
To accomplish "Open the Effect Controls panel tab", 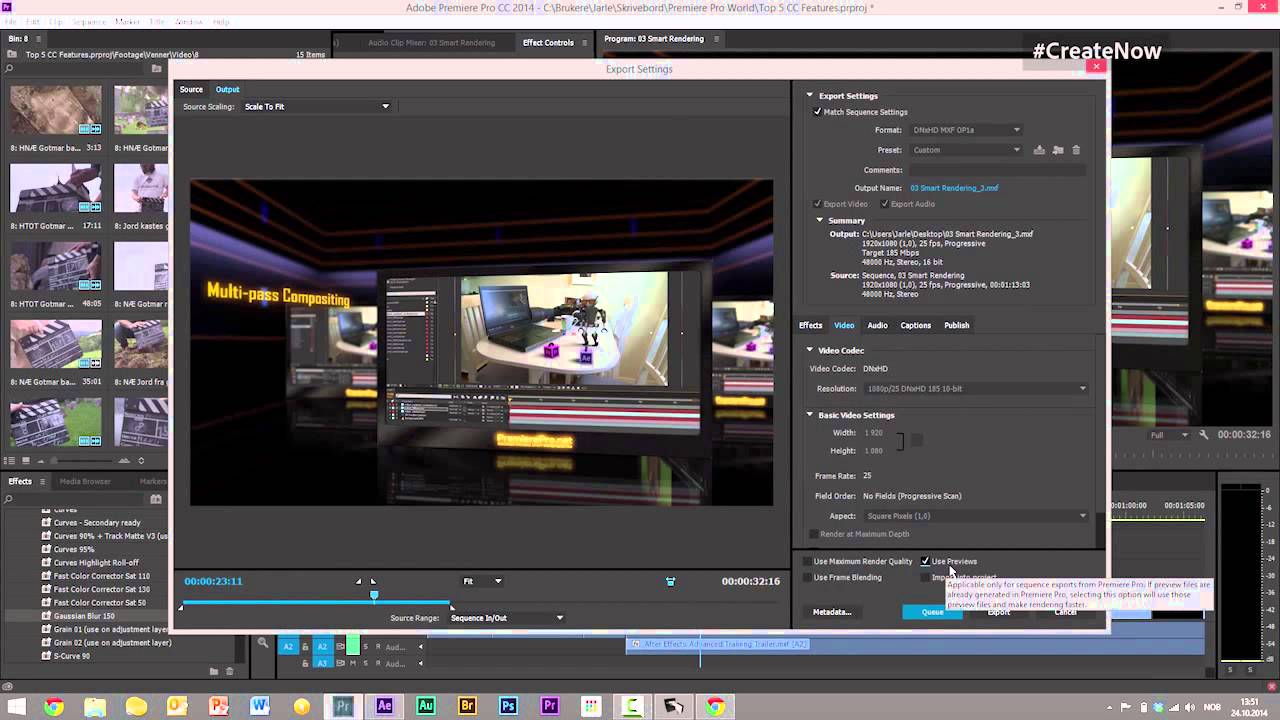I will coord(548,43).
